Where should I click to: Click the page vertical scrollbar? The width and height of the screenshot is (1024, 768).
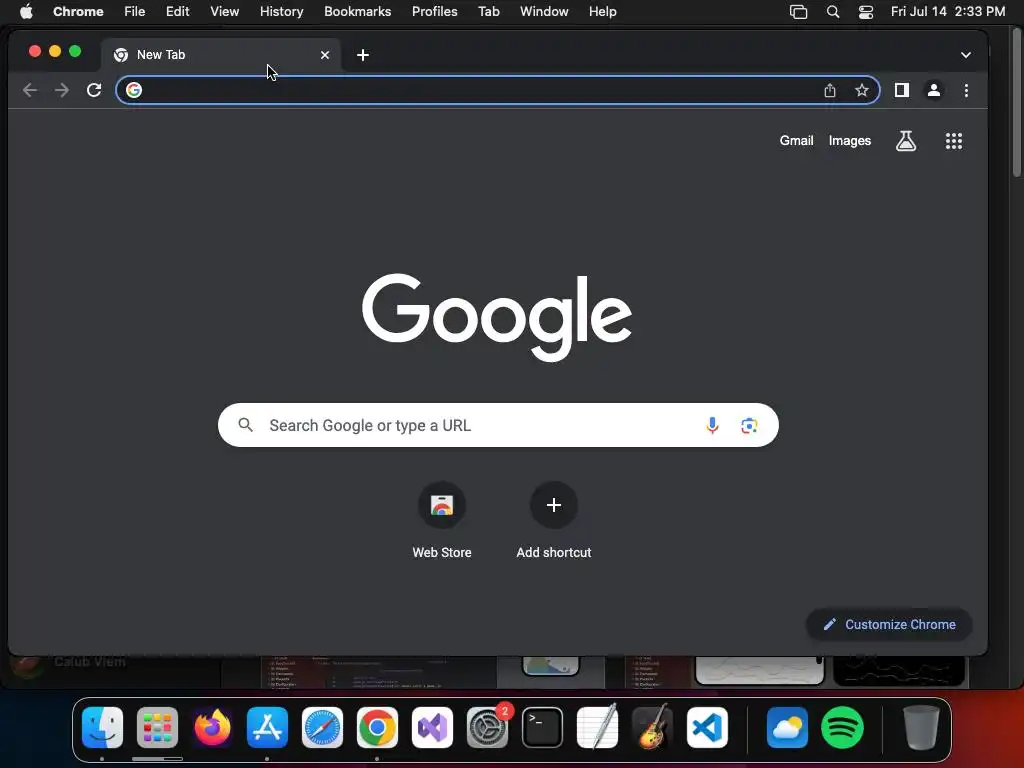[x=1017, y=104]
